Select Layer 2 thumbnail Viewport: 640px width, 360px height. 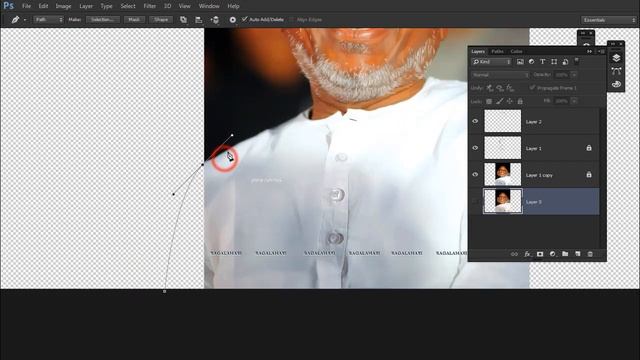(x=502, y=121)
